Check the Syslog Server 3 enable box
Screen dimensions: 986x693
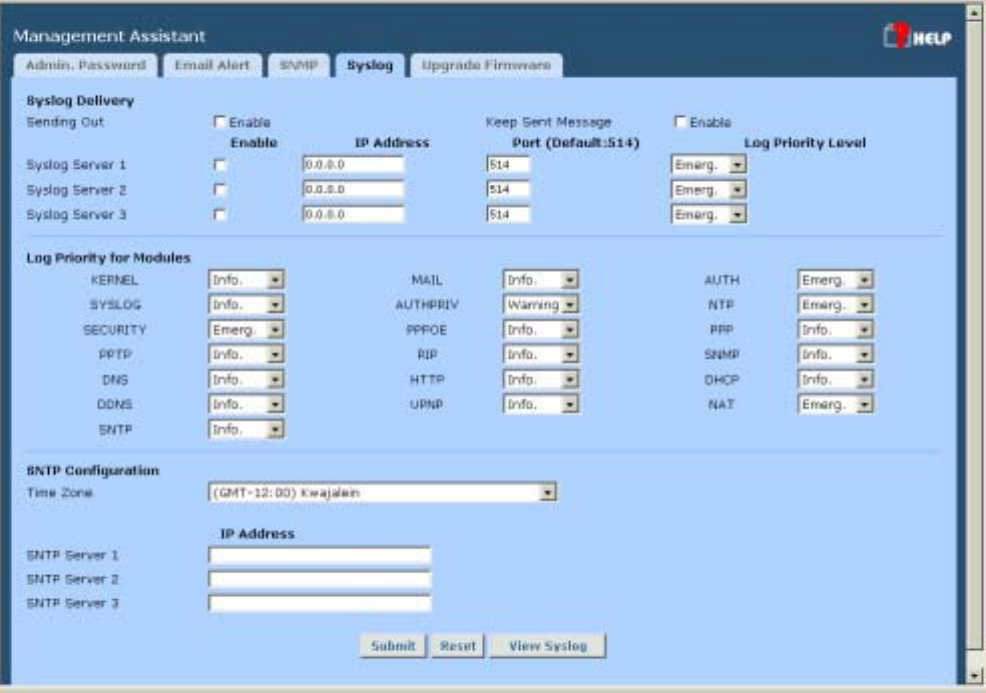click(x=219, y=214)
